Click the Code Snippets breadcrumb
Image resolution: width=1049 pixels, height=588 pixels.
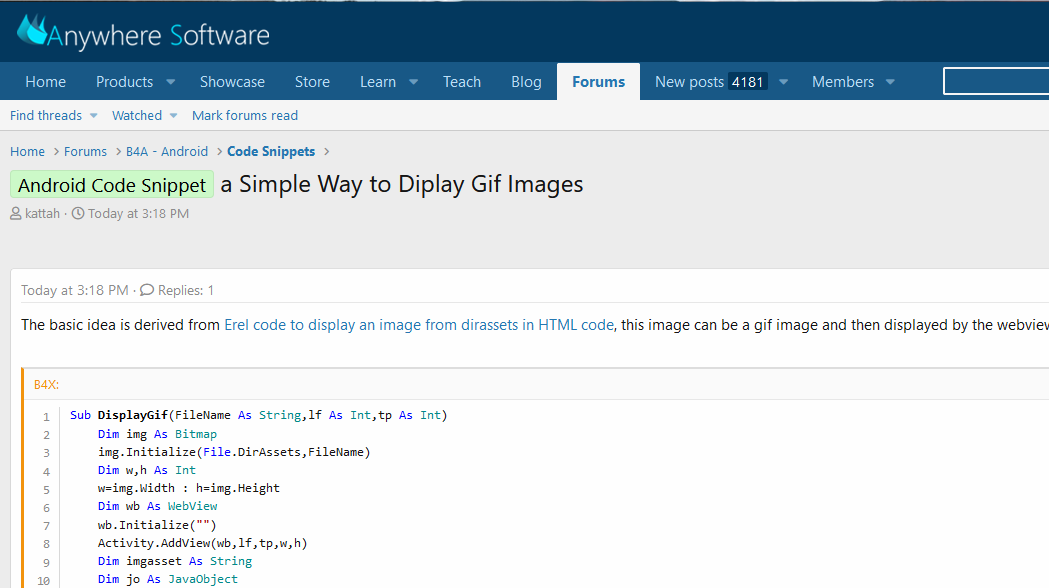pyautogui.click(x=271, y=152)
